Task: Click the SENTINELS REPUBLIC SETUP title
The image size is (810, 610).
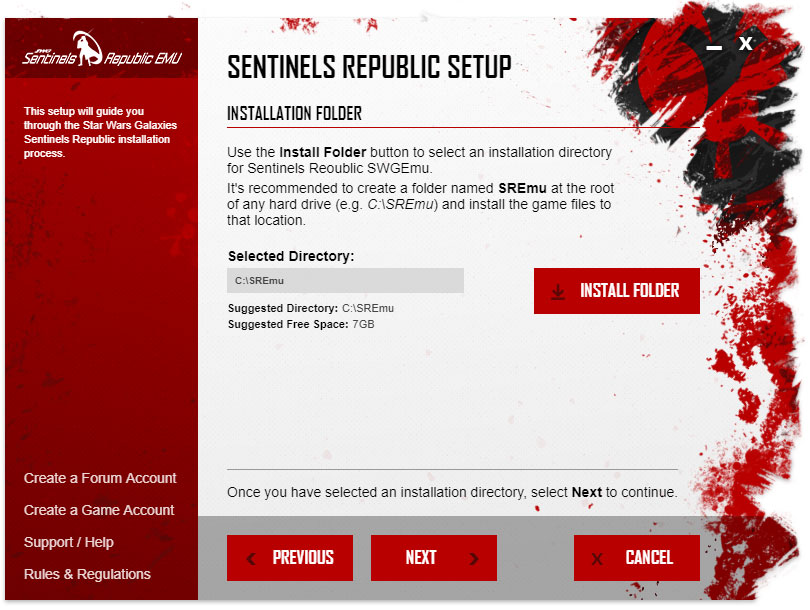Action: (369, 67)
